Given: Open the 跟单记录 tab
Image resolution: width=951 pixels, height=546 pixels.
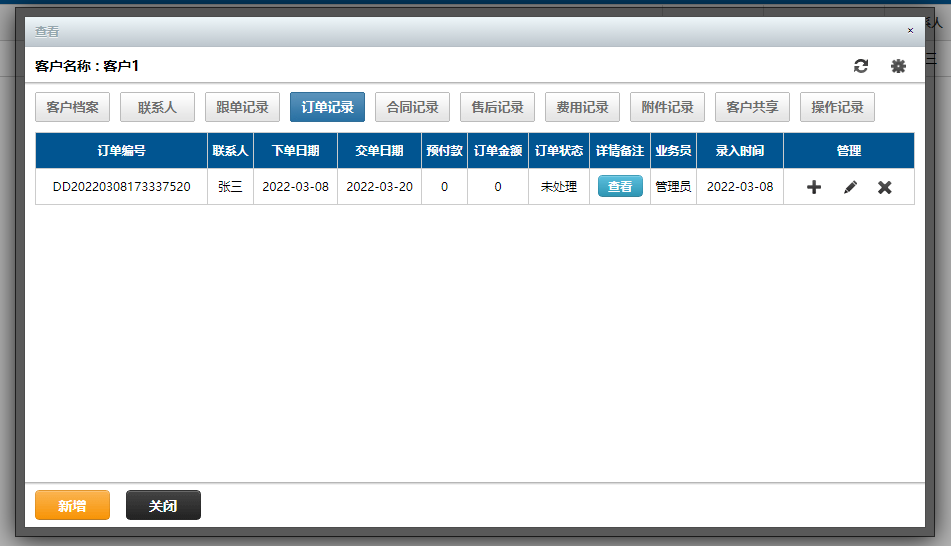Looking at the screenshot, I should pos(242,107).
